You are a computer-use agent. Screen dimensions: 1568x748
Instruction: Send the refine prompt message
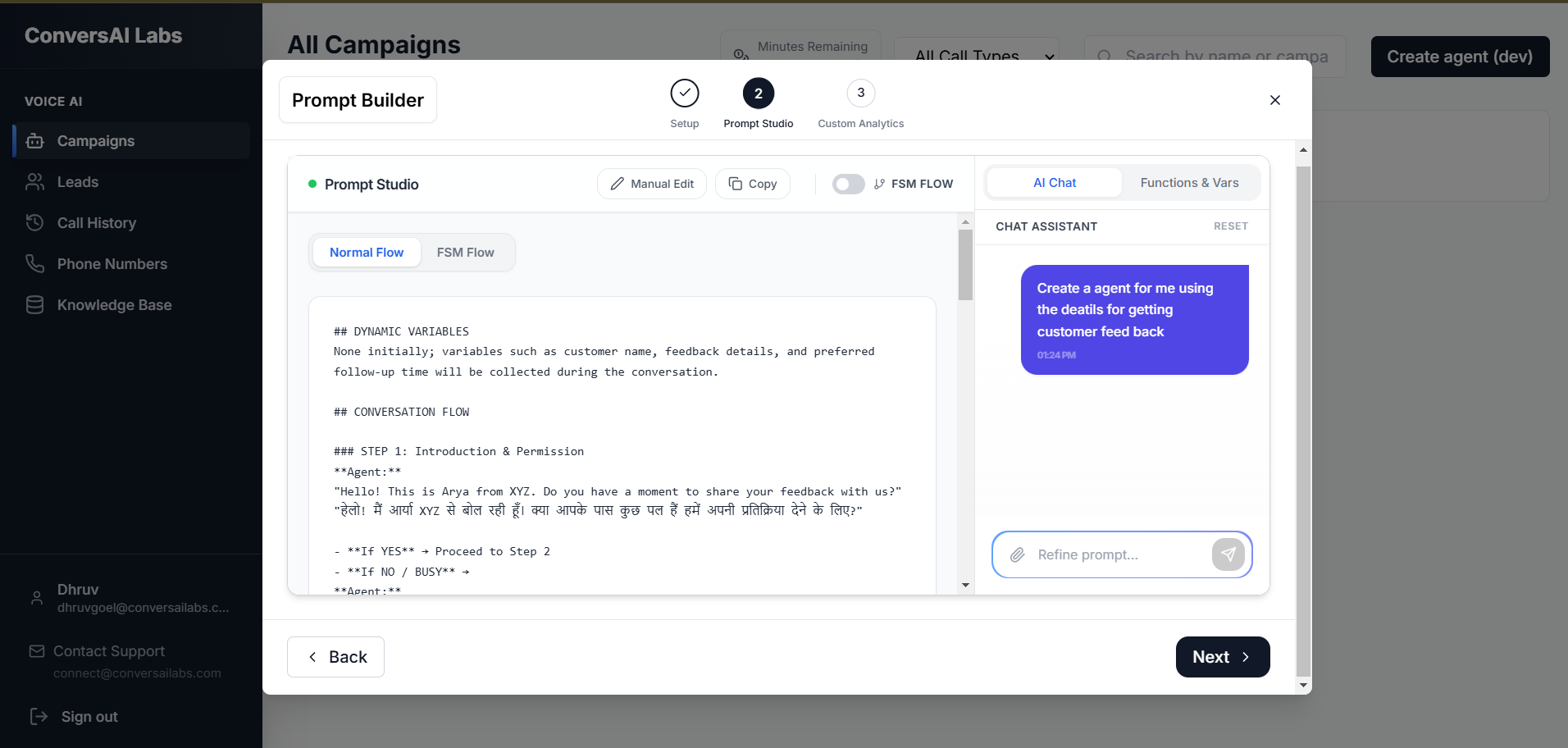tap(1228, 554)
